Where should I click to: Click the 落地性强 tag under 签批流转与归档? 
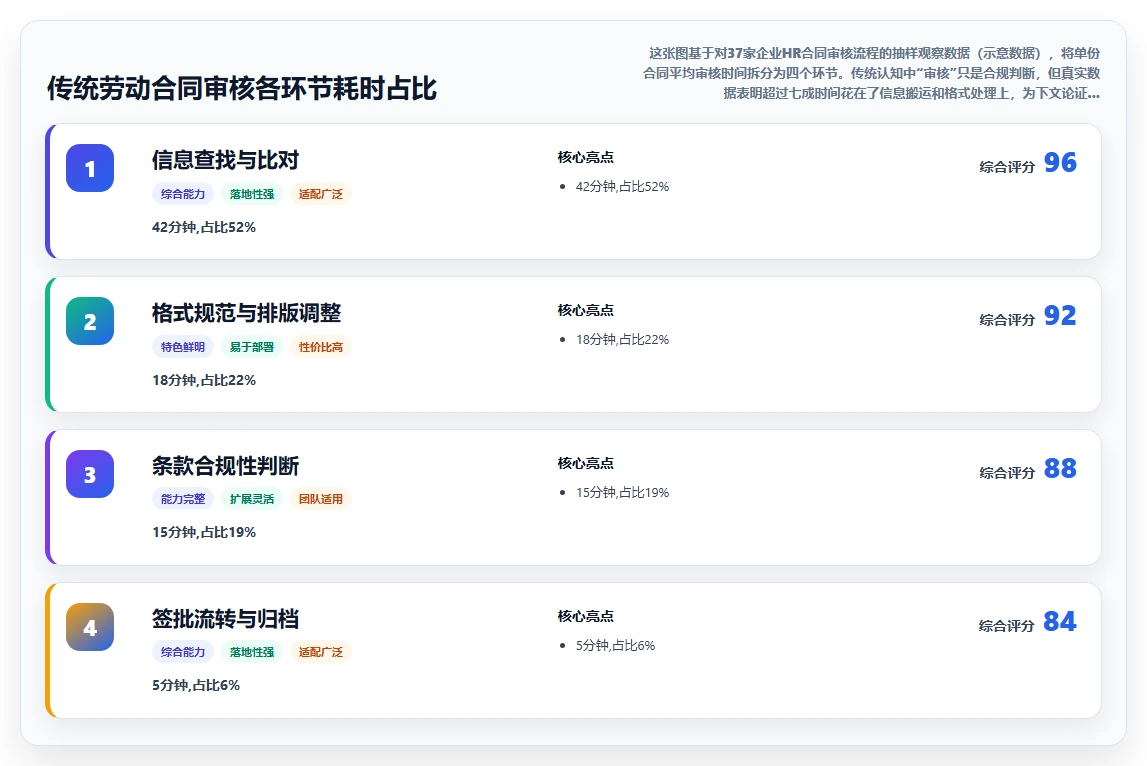tap(252, 652)
